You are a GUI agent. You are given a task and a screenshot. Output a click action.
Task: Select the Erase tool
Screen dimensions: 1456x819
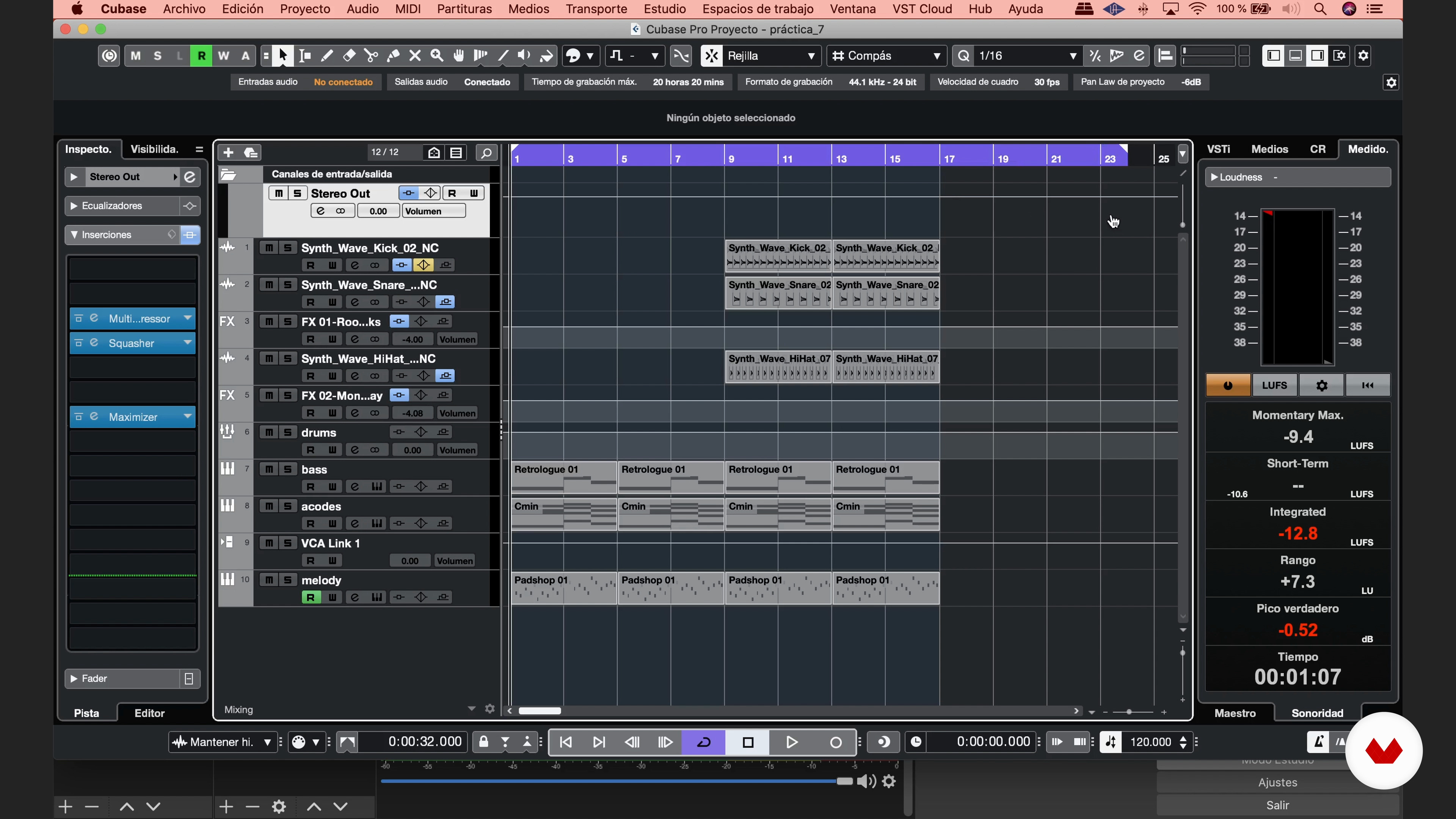click(349, 55)
